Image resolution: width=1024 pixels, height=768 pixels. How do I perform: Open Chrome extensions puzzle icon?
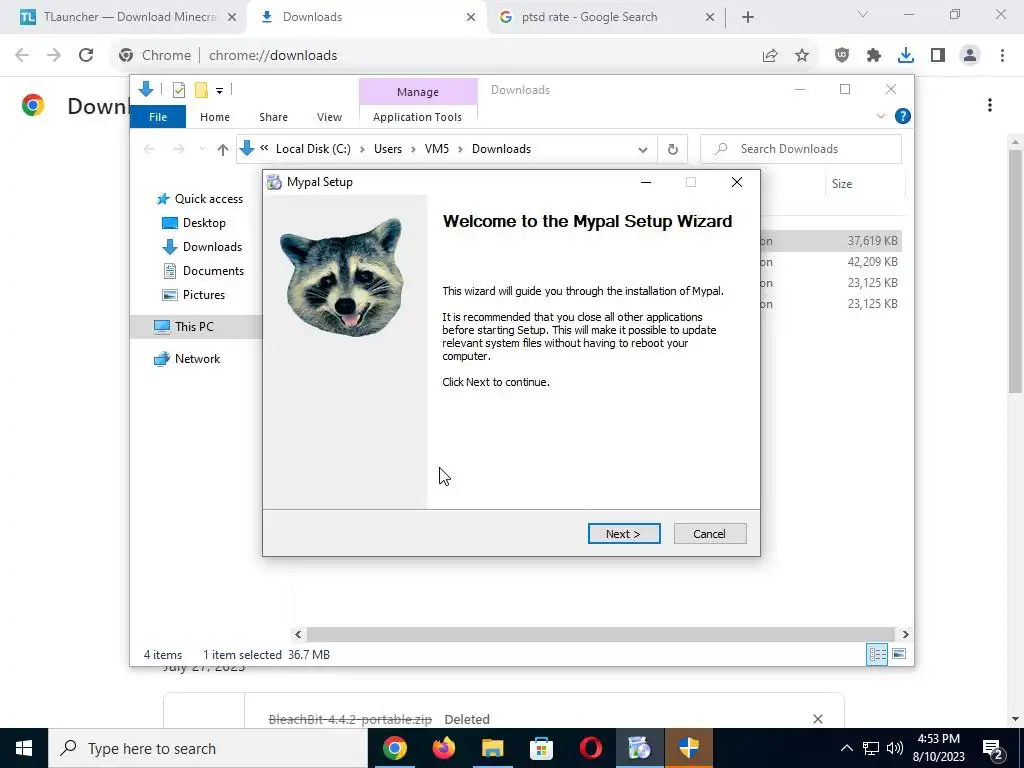[x=874, y=56]
